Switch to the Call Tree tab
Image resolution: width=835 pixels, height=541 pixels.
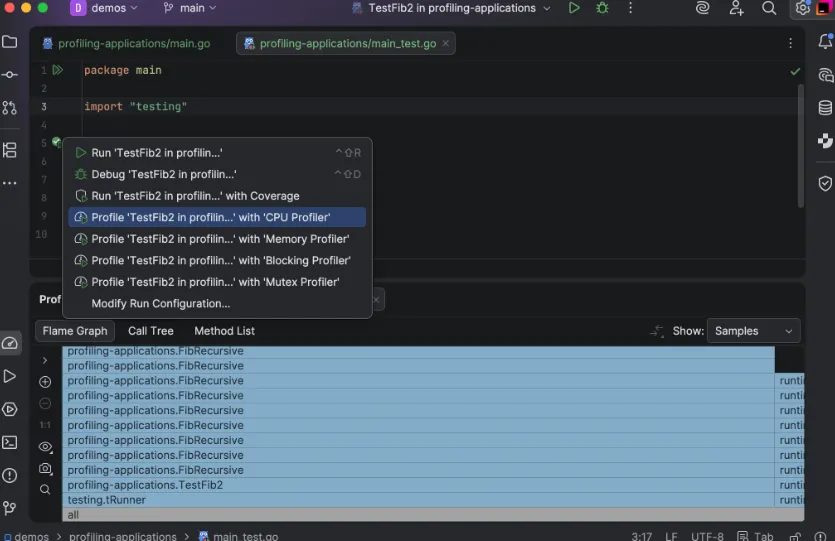click(150, 331)
